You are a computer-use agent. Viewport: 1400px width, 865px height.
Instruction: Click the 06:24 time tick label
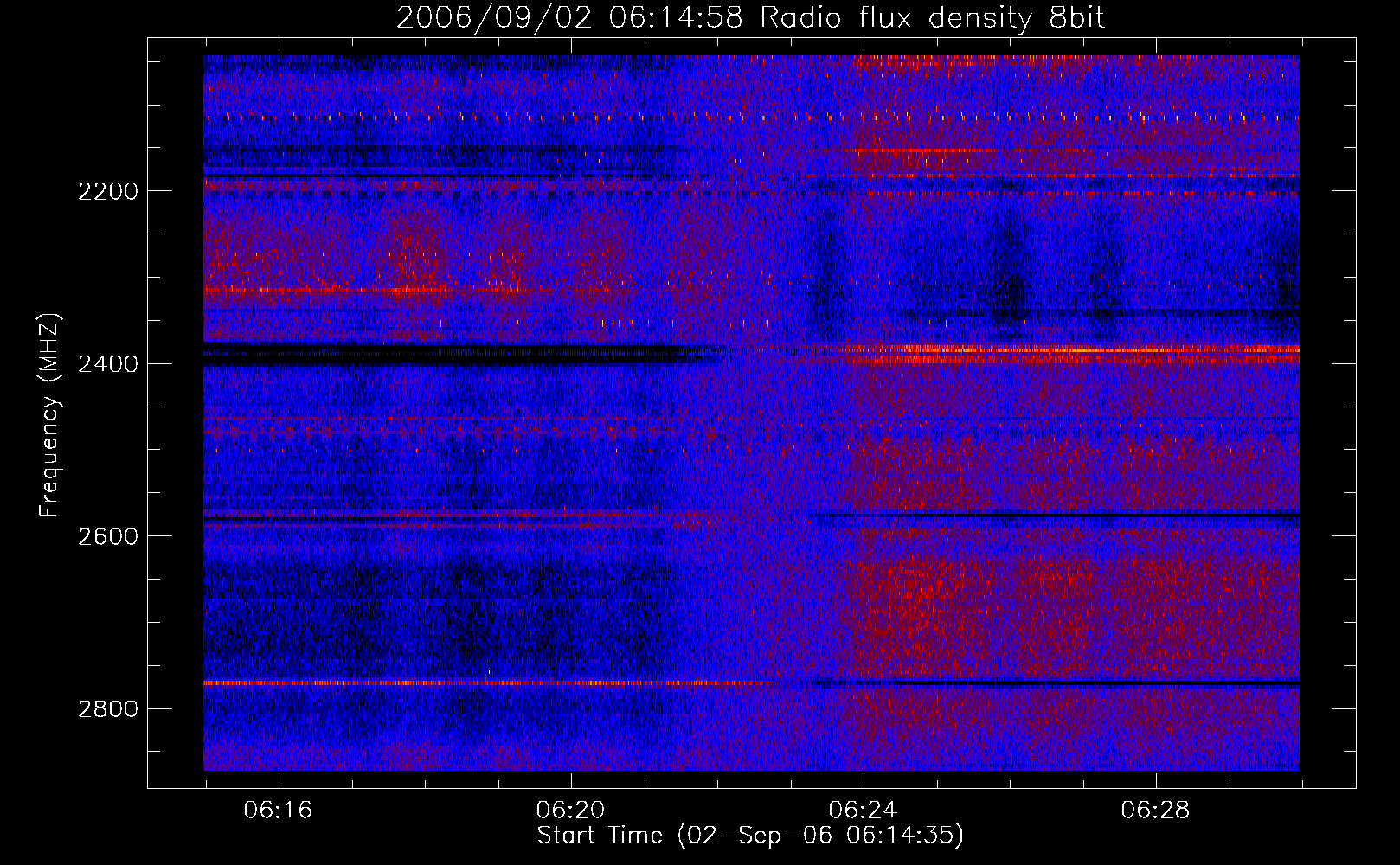coord(863,811)
